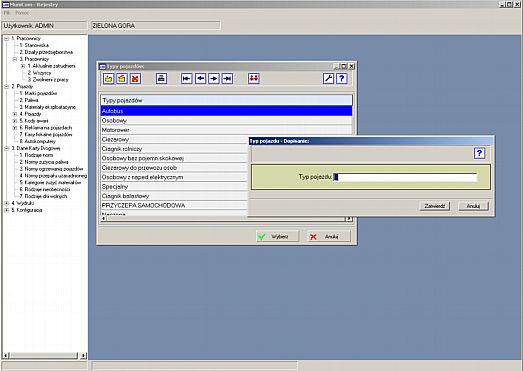Image resolution: width=523 pixels, height=371 pixels.
Task: Click left arrow of vehicle list scrollbar
Action: [104, 219]
